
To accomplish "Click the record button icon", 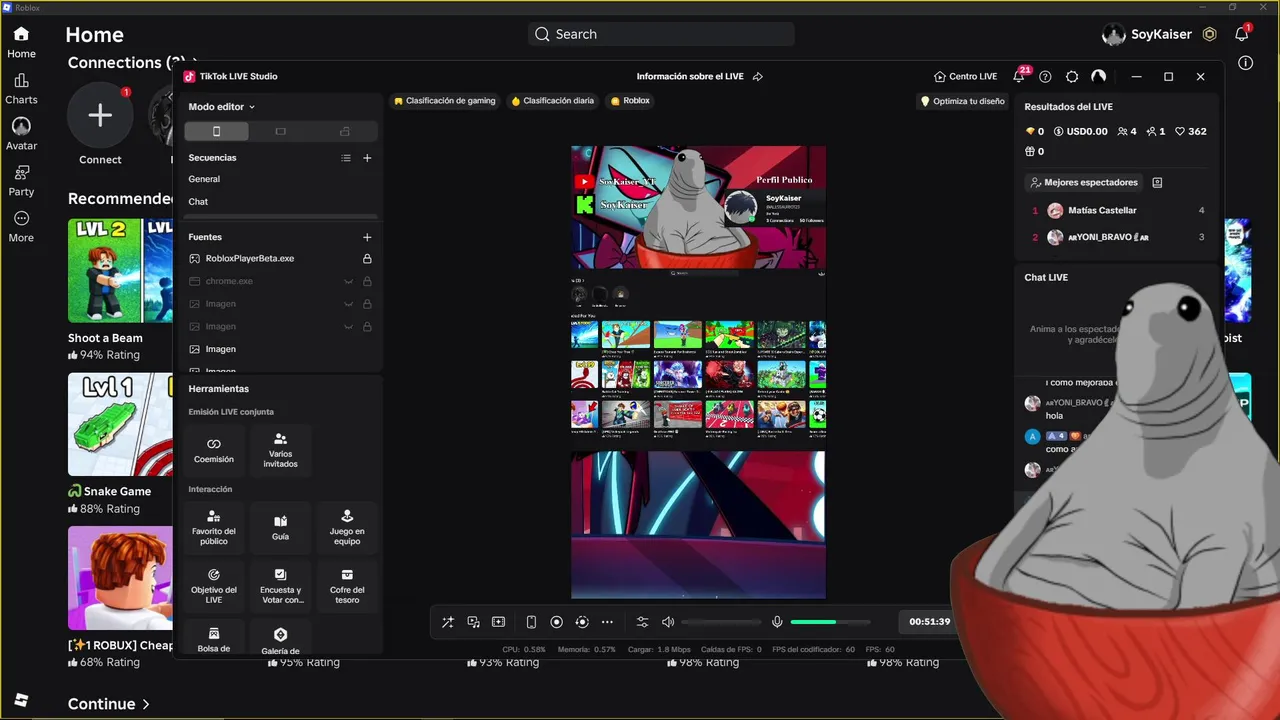I will tap(556, 622).
